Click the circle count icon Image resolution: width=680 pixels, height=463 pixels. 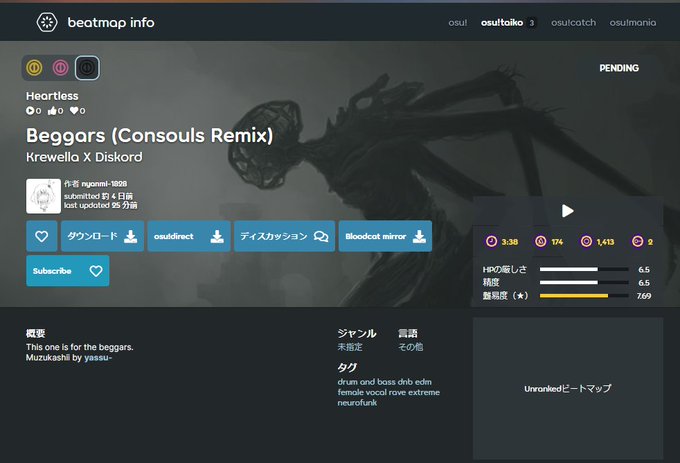[x=586, y=241]
